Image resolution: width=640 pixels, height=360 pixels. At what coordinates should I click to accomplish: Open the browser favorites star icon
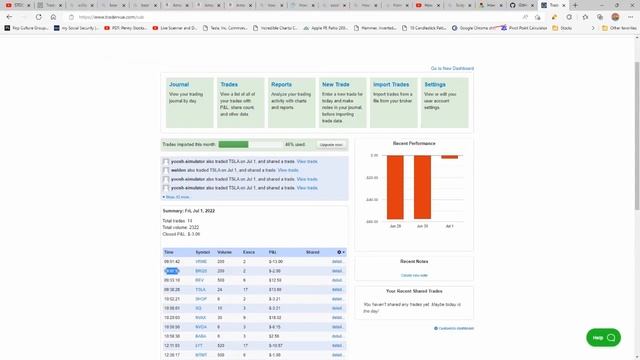click(585, 17)
